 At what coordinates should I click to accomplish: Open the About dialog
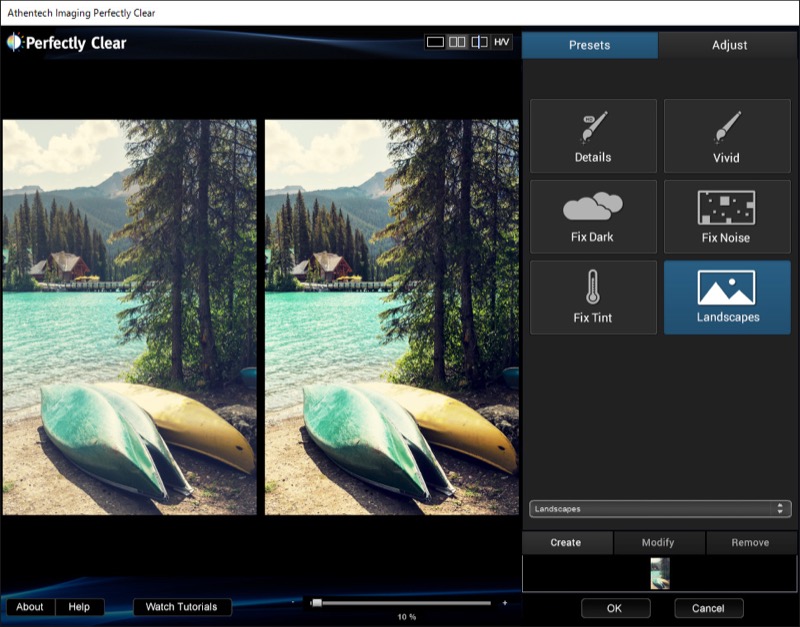tap(30, 607)
